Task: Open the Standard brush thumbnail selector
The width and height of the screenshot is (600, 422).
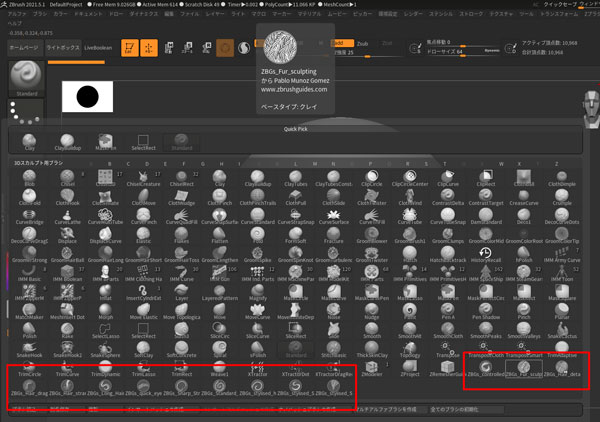Action: 26,78
